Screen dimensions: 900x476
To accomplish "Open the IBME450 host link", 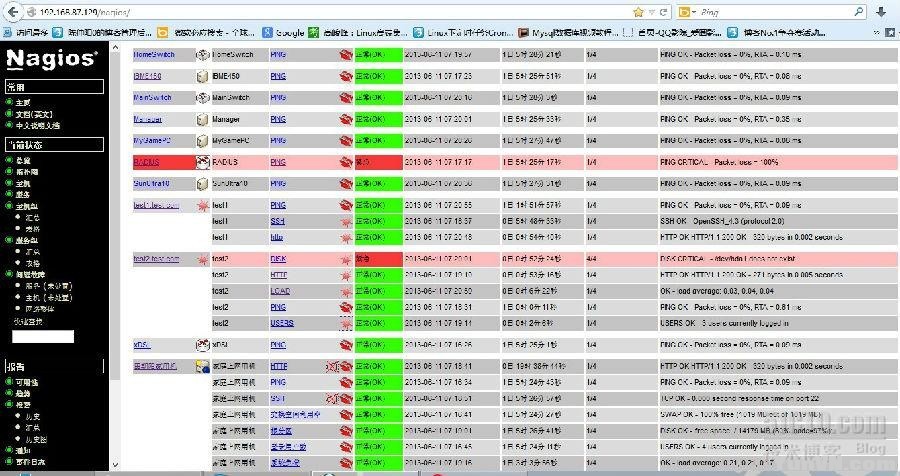I will coord(148,76).
